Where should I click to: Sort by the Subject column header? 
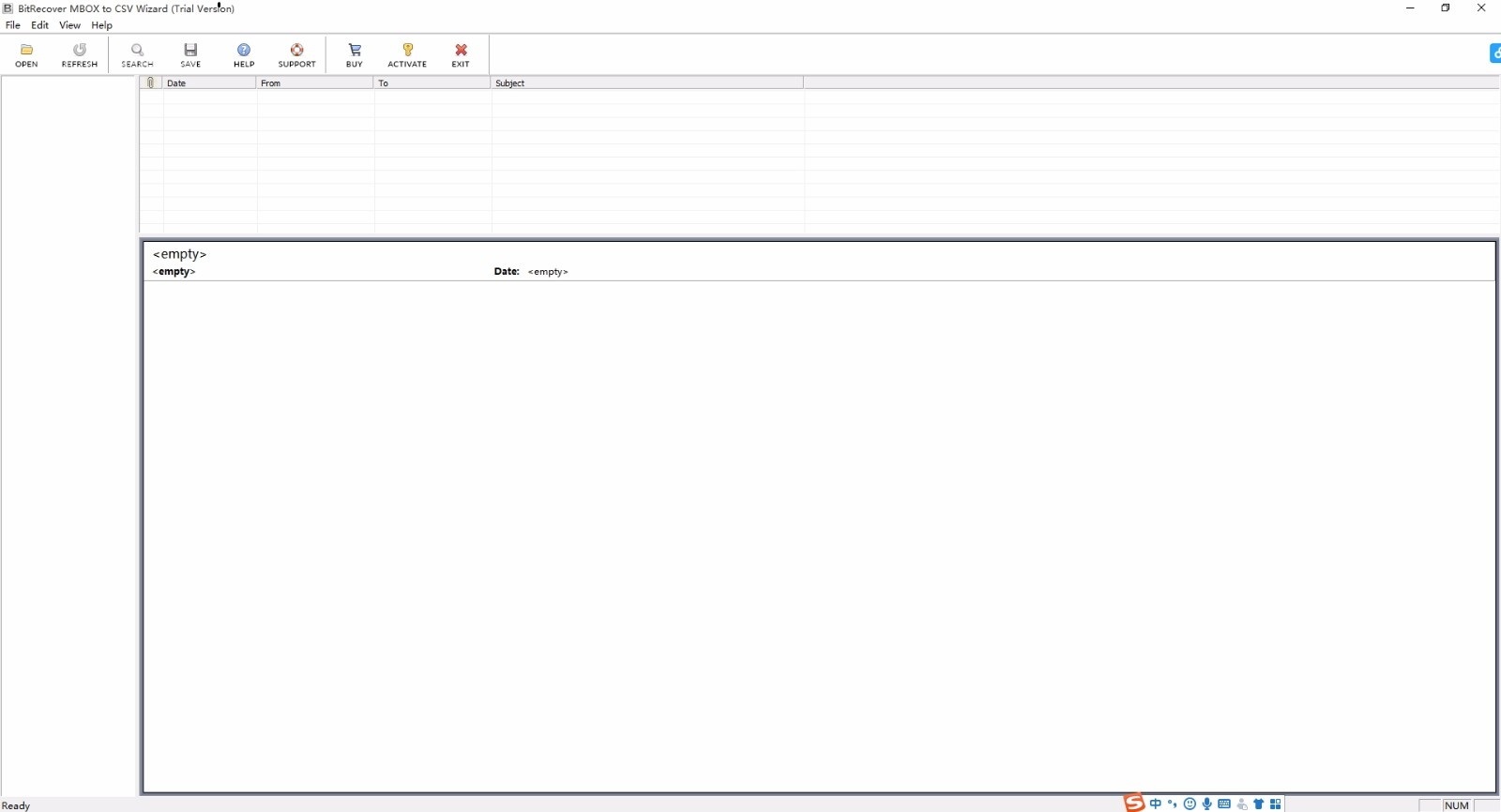click(x=647, y=83)
